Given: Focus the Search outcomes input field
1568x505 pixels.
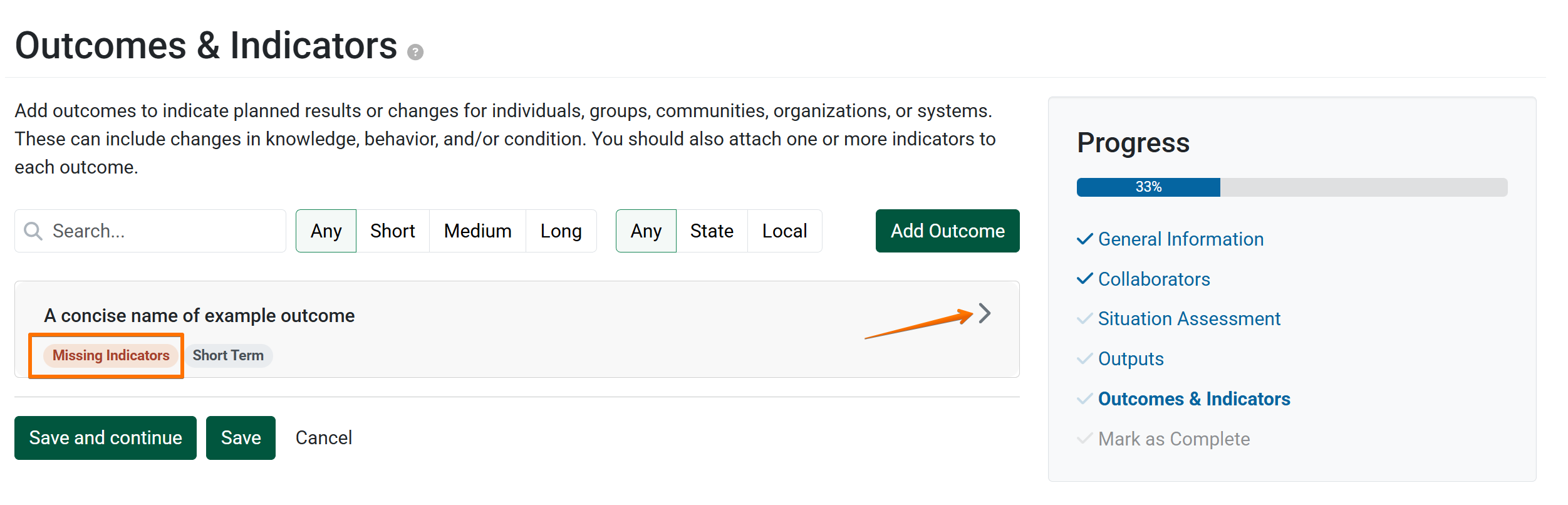Looking at the screenshot, I should tap(150, 231).
